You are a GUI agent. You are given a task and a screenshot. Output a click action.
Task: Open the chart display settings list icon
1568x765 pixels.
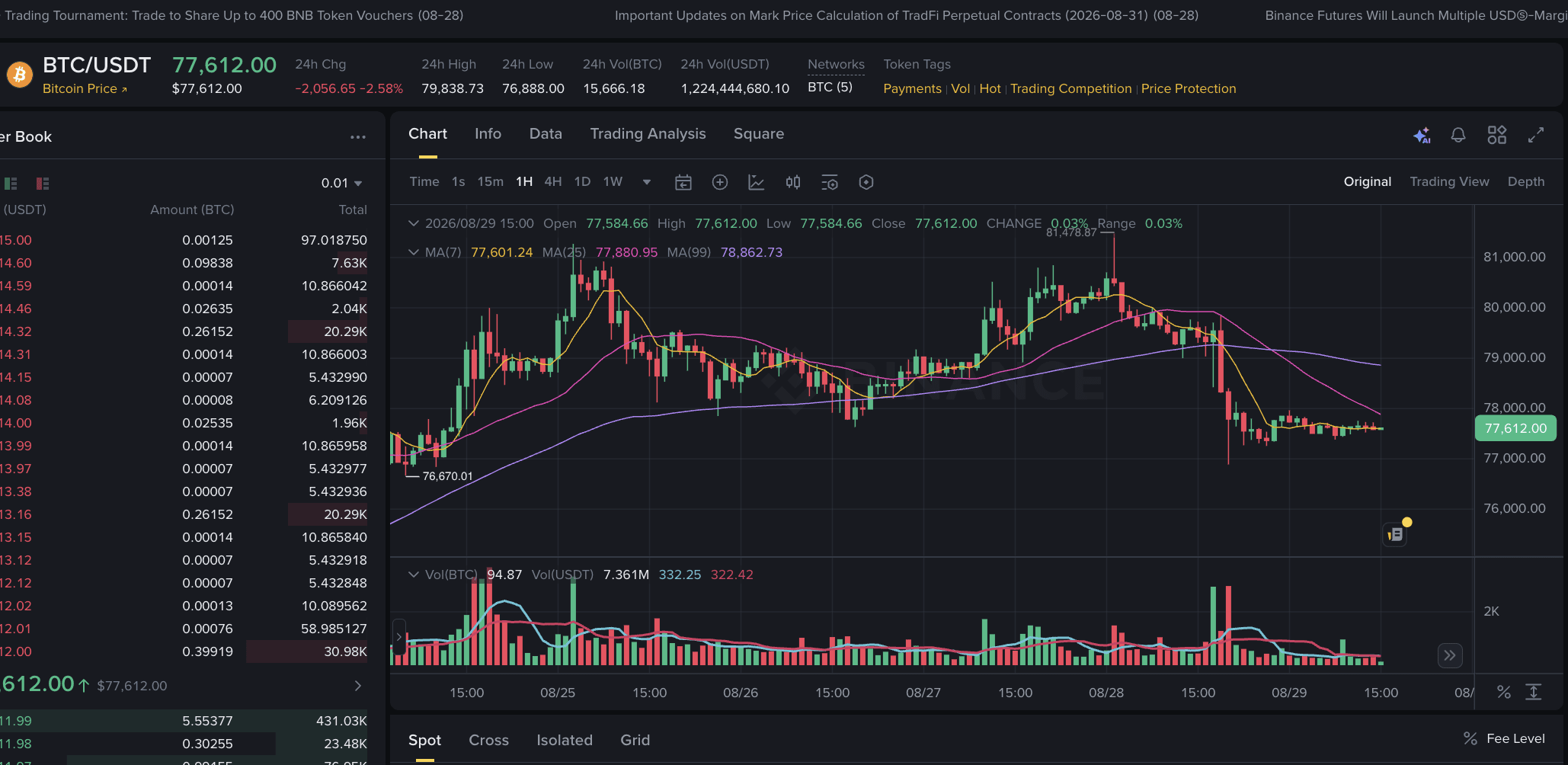click(829, 182)
